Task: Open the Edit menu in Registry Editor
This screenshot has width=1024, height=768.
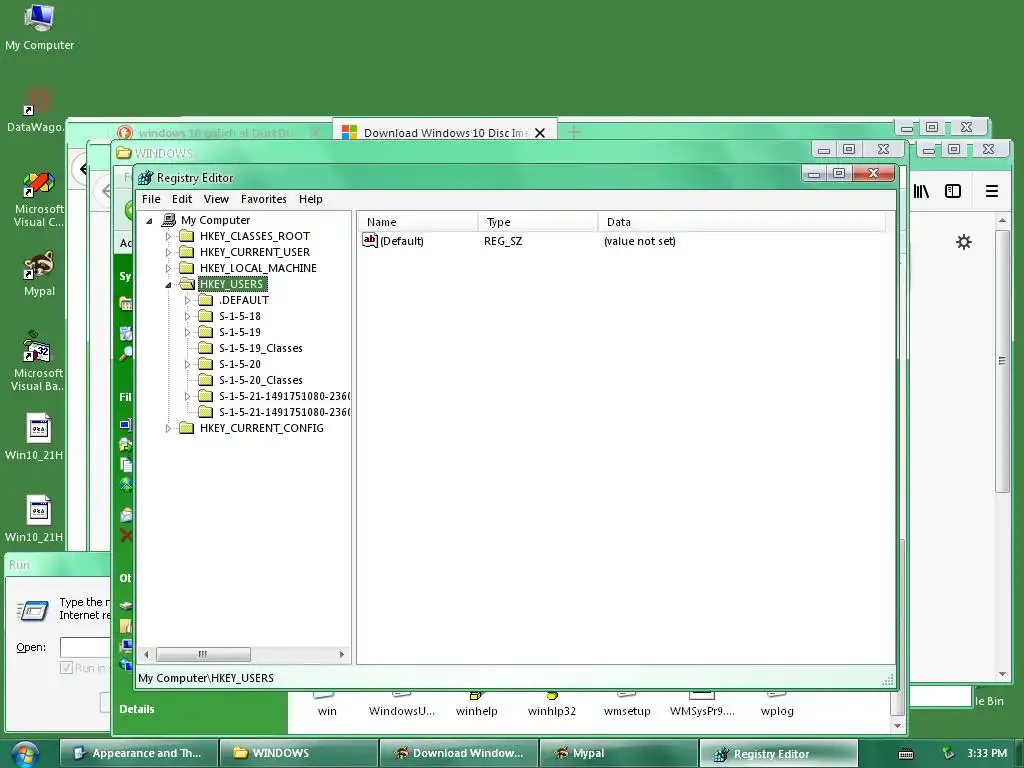Action: 182,199
